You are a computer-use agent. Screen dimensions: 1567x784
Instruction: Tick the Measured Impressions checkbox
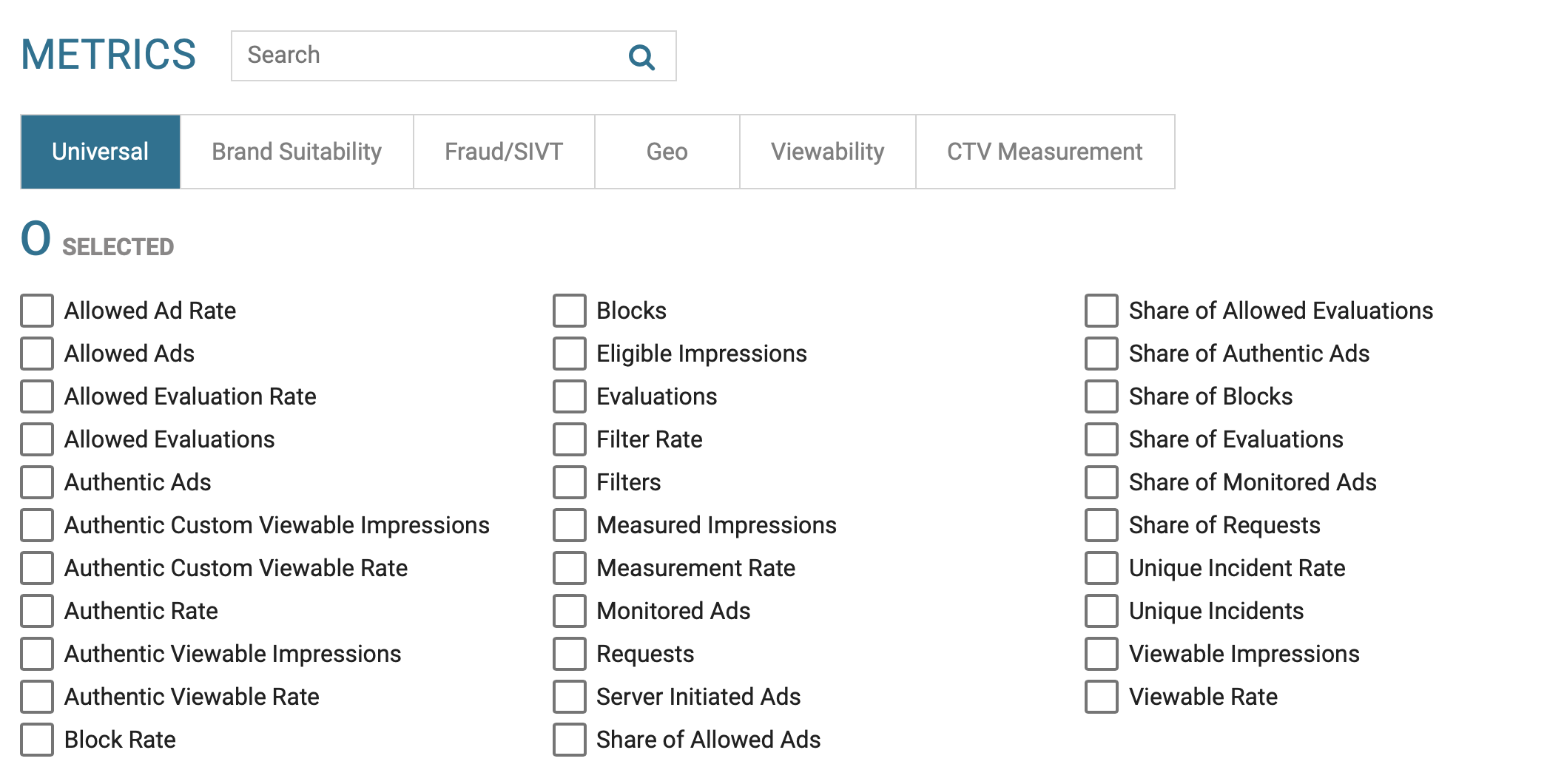point(570,525)
